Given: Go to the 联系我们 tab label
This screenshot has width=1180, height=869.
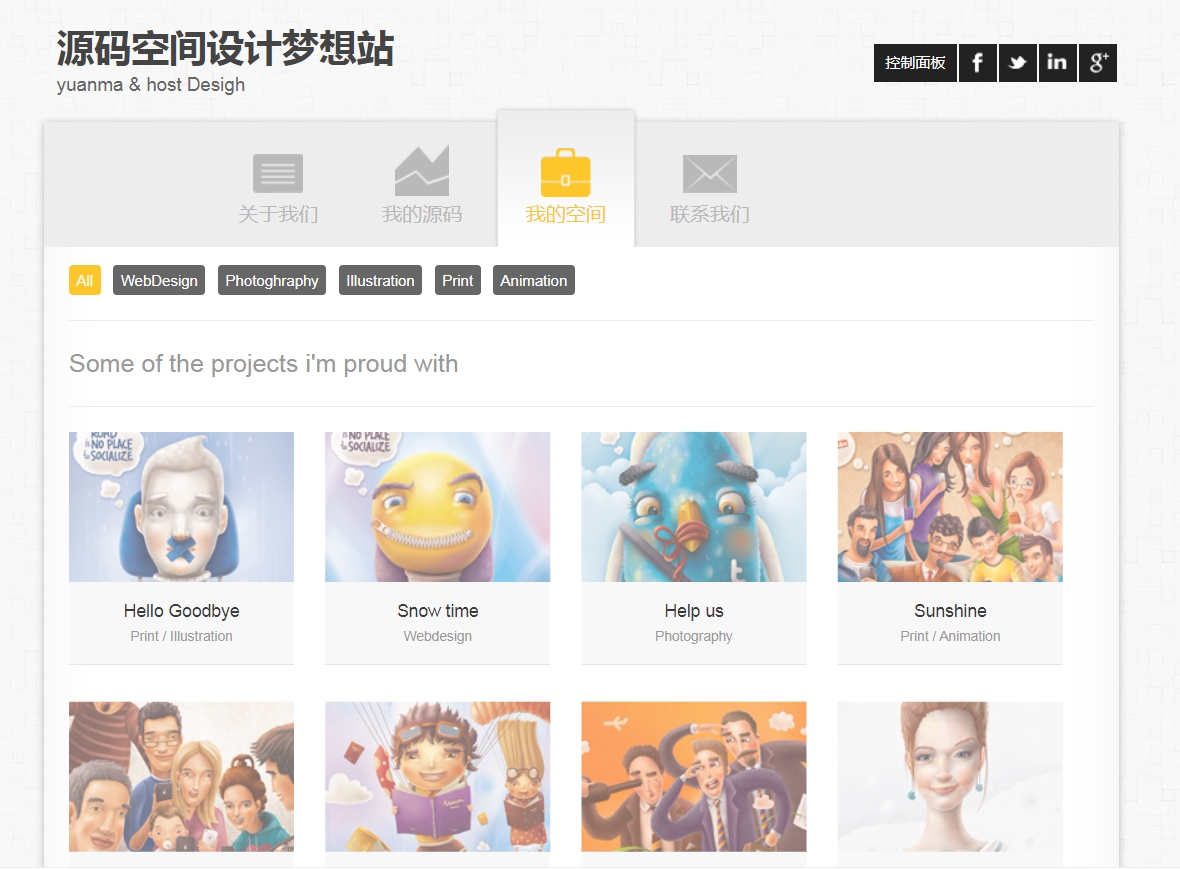Looking at the screenshot, I should (x=710, y=214).
